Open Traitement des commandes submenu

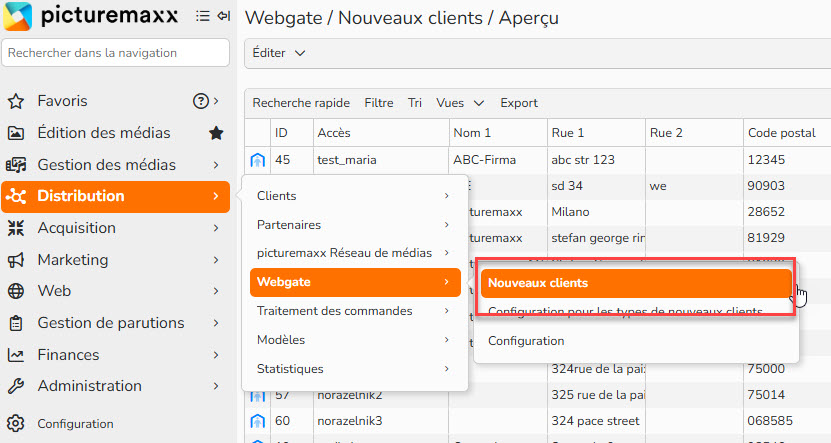click(355, 311)
